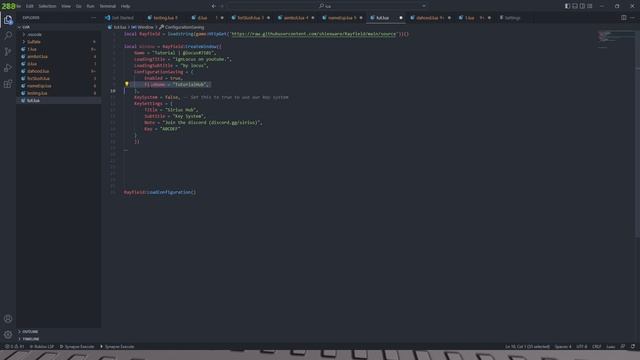Open the Go menu

(78, 6)
